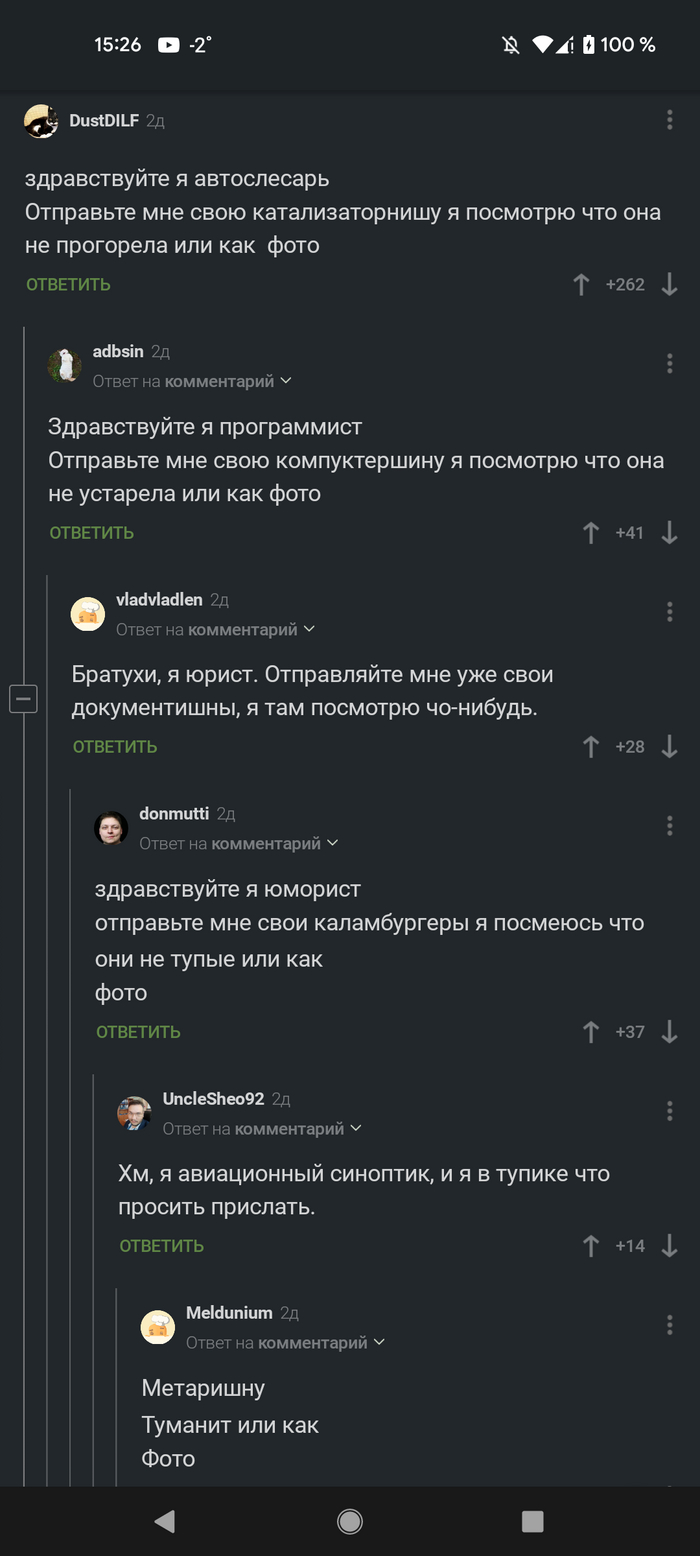This screenshot has width=700, height=1556.
Task: Open UncleSheo92's profile via username
Action: (x=213, y=1098)
